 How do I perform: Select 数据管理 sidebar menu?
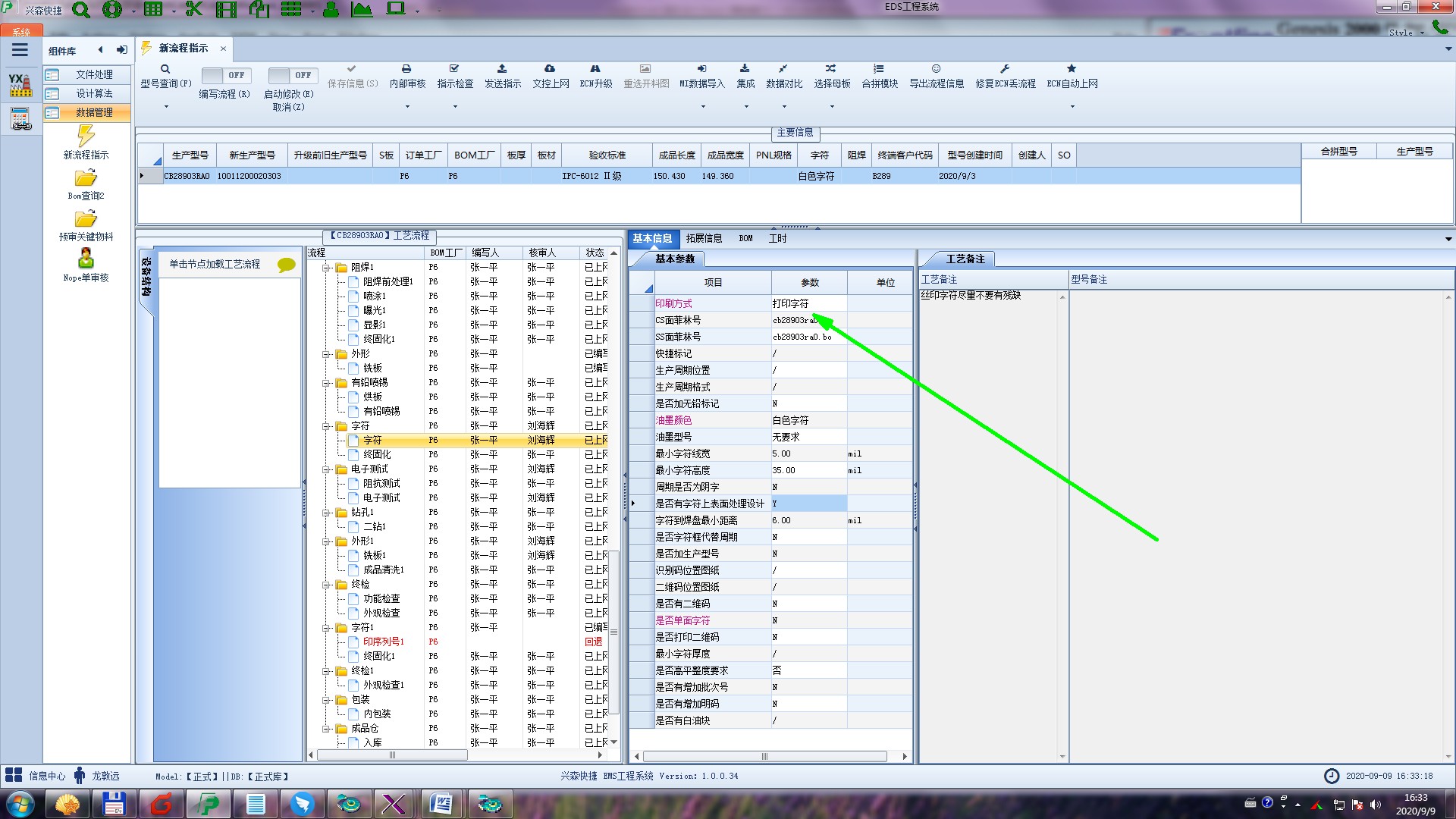[86, 112]
